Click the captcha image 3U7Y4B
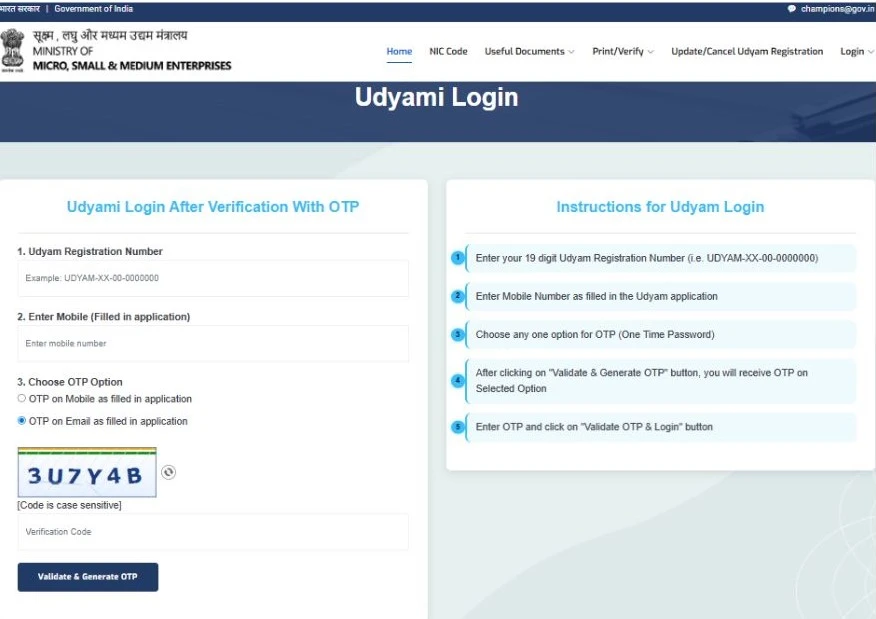876x619 pixels. 87,473
